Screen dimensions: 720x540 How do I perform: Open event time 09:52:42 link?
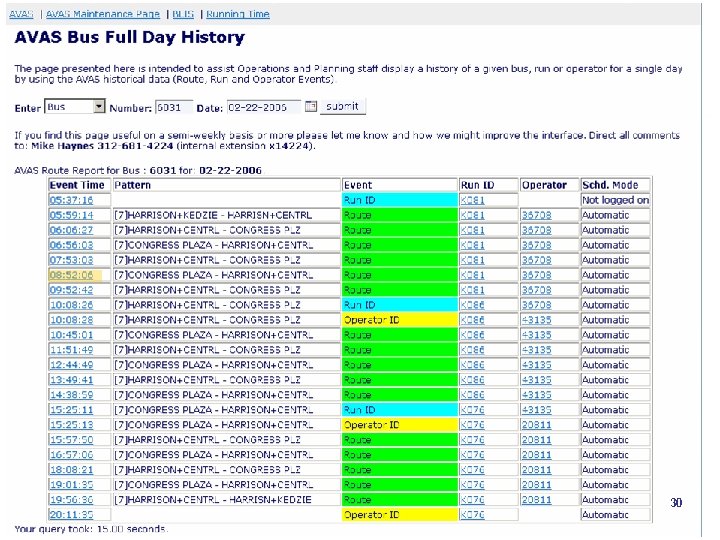[x=71, y=290]
